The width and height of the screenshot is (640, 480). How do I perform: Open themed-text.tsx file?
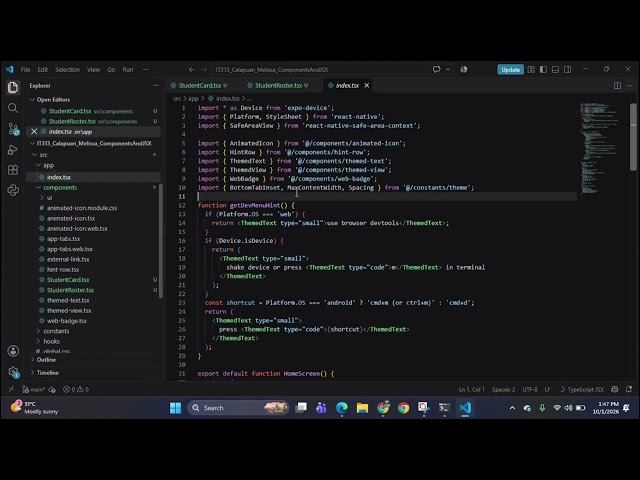pos(68,300)
